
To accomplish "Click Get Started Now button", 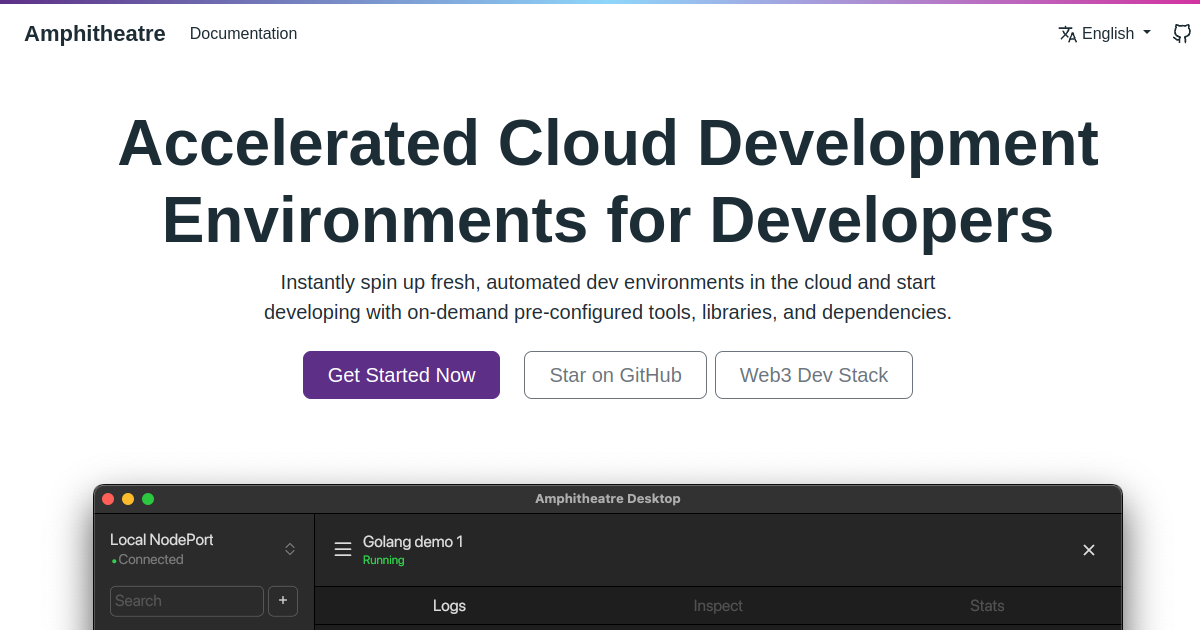I will [401, 375].
